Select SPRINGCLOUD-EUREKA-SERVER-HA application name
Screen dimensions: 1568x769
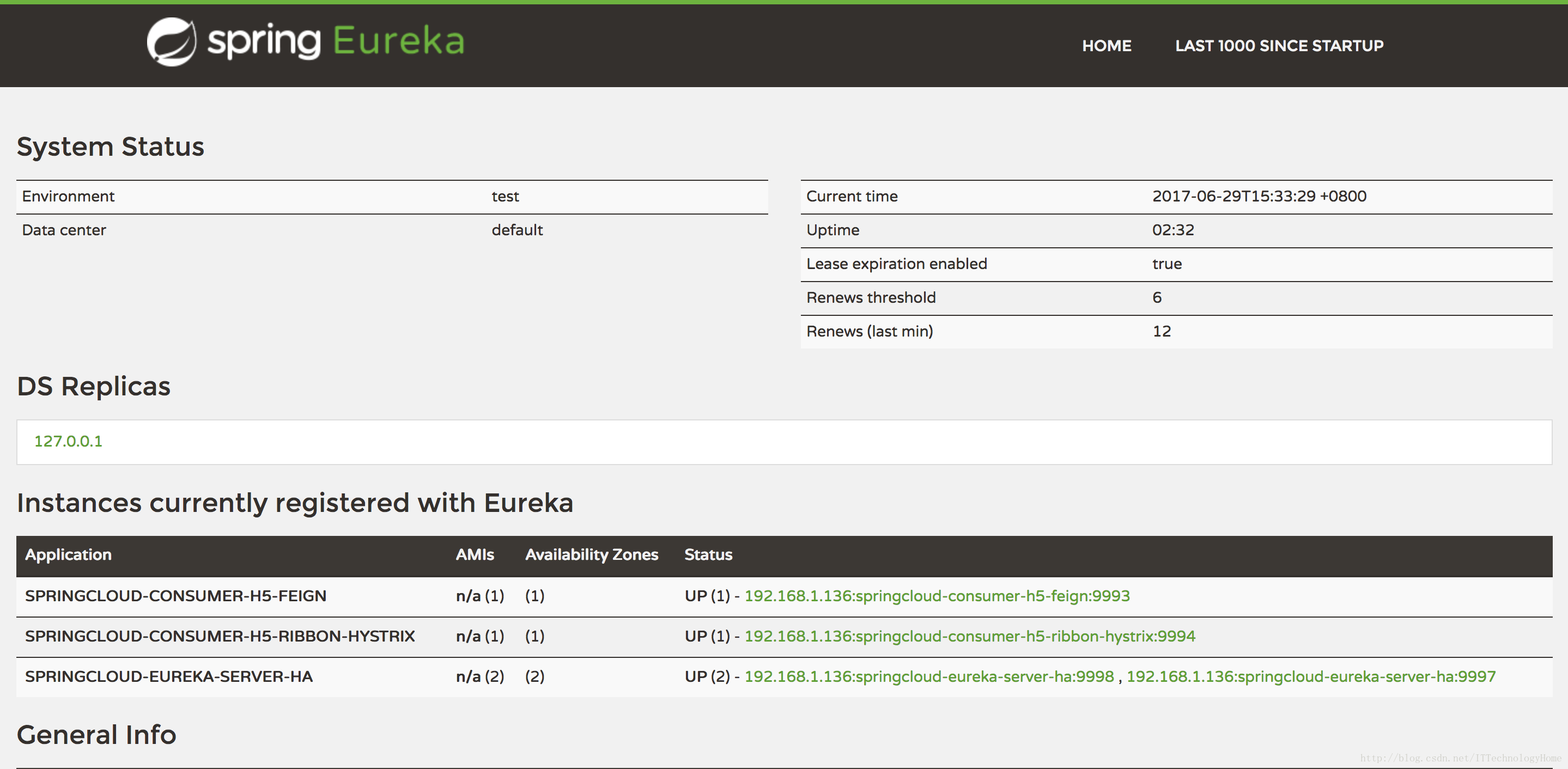click(168, 676)
